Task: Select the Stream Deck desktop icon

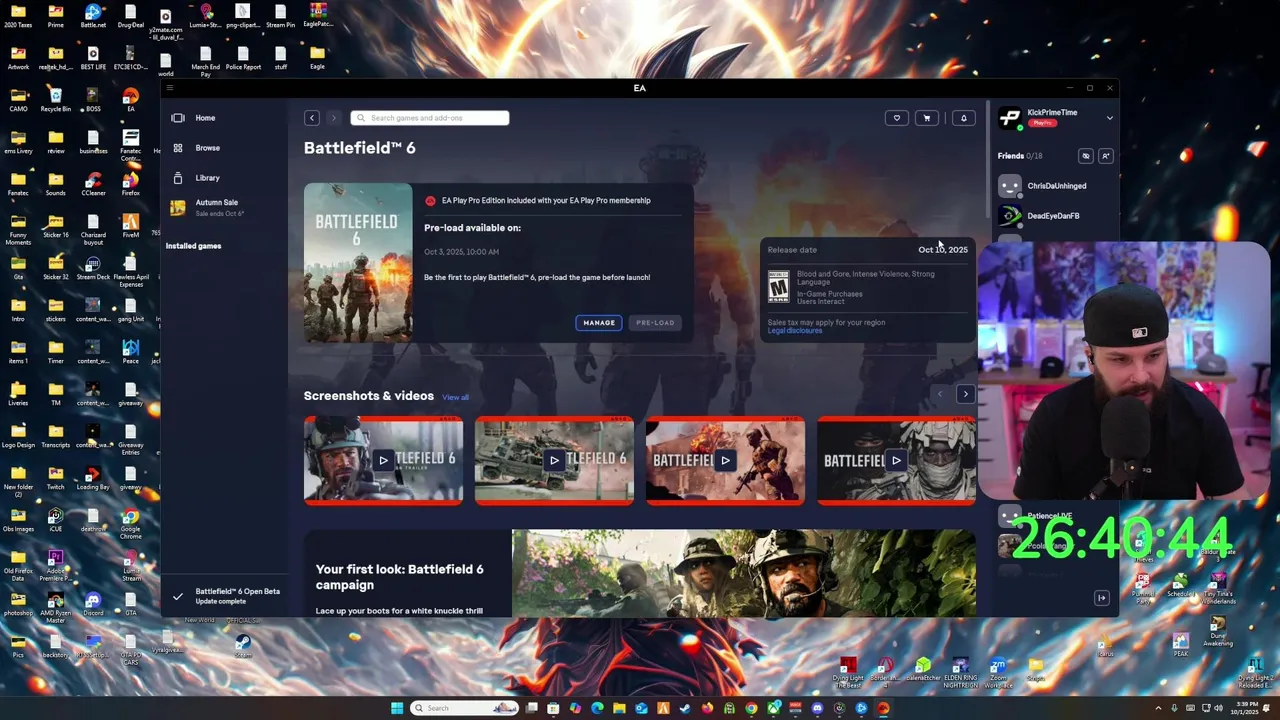Action: point(93,268)
